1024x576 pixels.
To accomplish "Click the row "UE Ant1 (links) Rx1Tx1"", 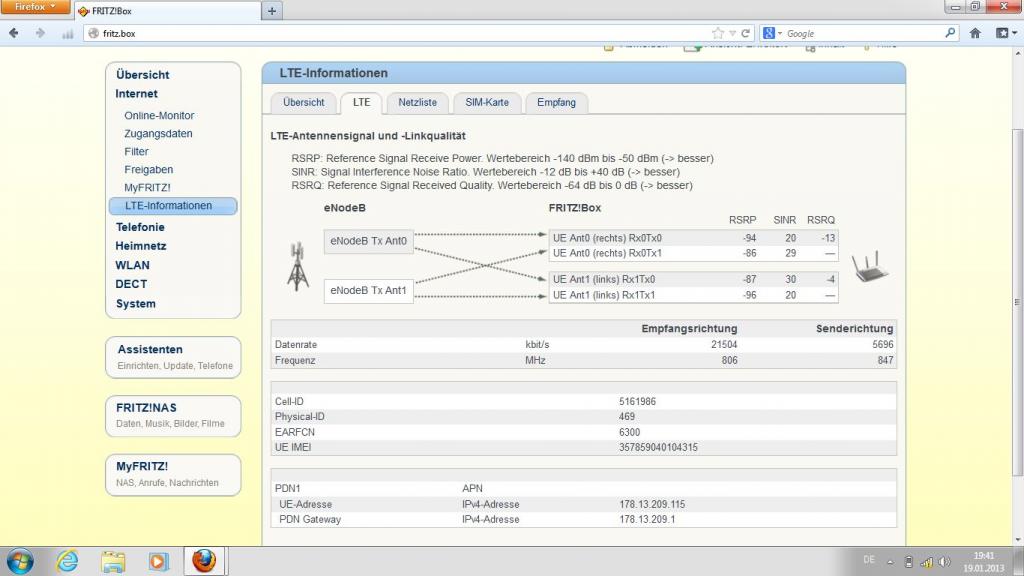I will (x=694, y=295).
